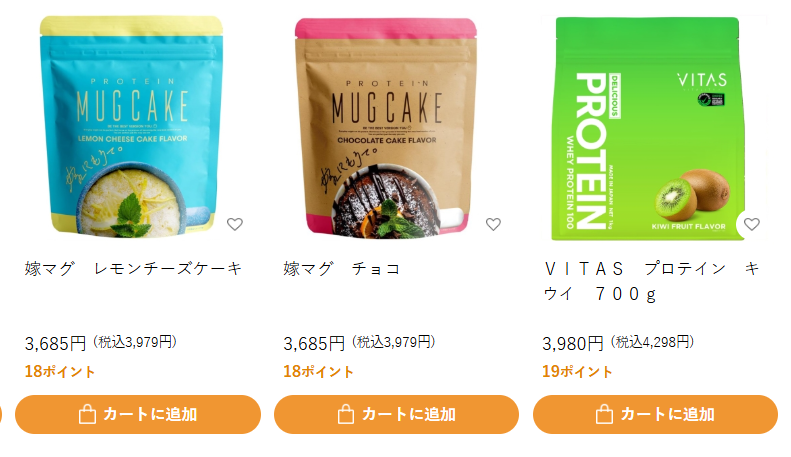Click the 3,980円 price for VITAS protein

tap(573, 344)
